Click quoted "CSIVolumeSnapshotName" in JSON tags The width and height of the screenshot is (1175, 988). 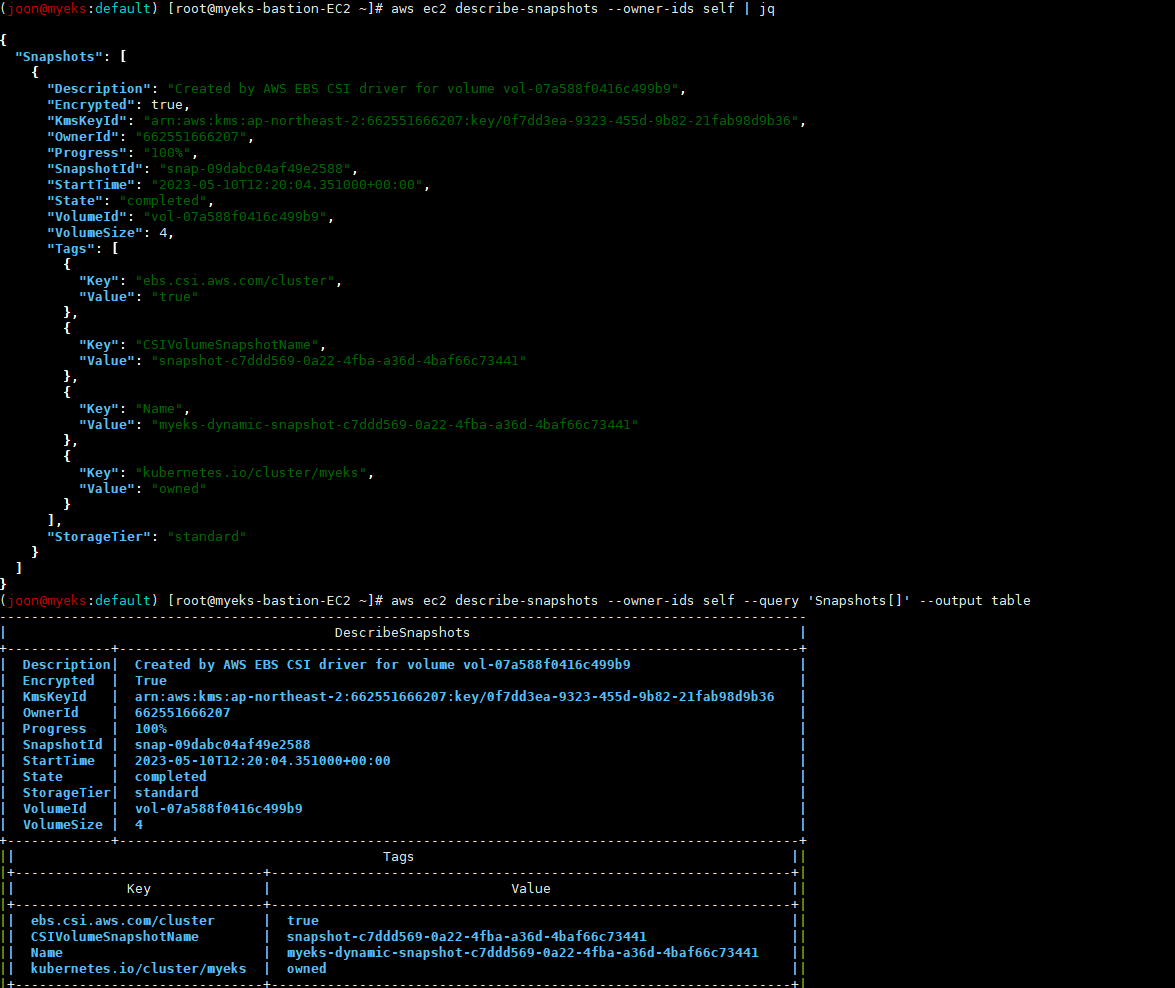click(x=228, y=345)
